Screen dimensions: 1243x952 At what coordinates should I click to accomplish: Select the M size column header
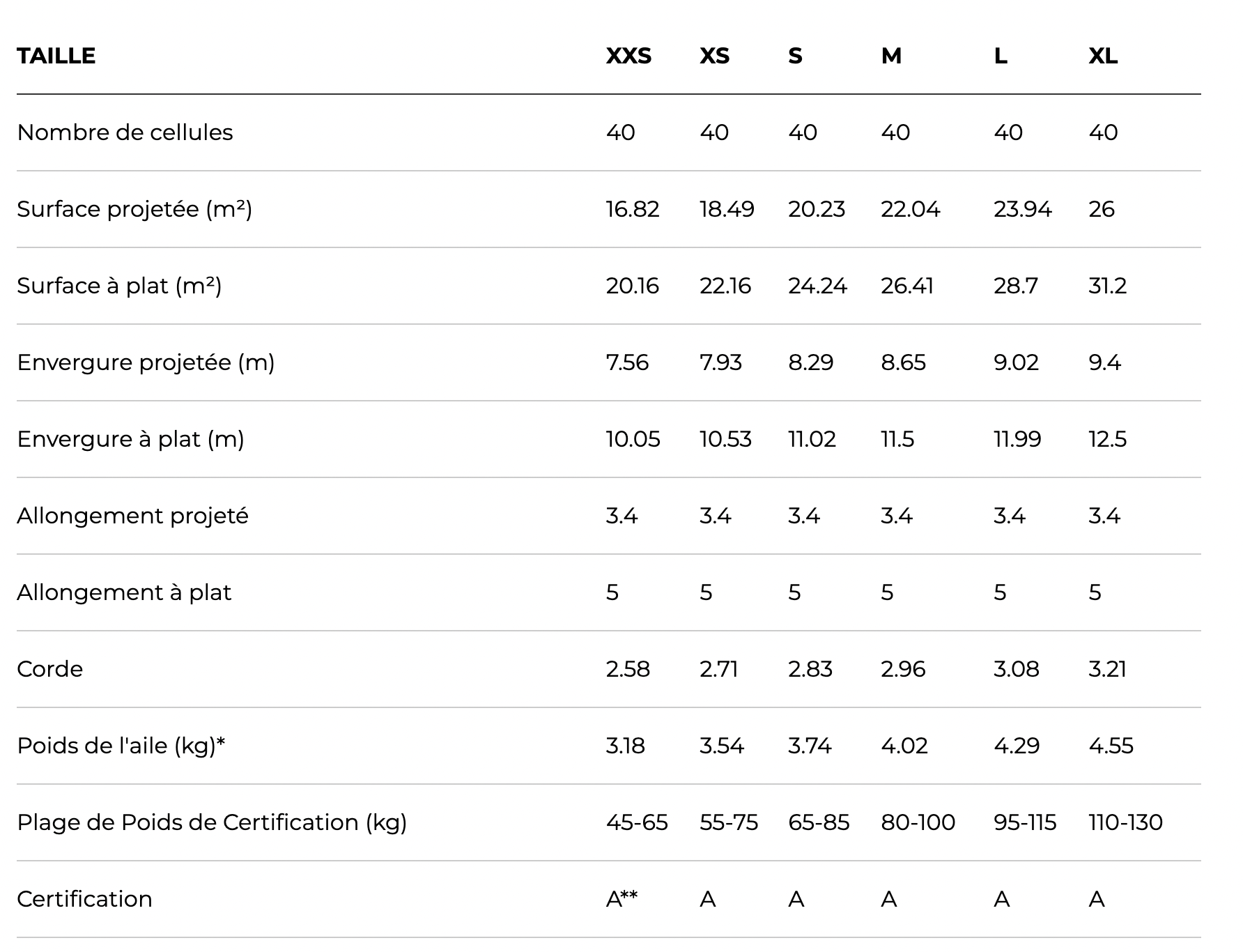891,56
